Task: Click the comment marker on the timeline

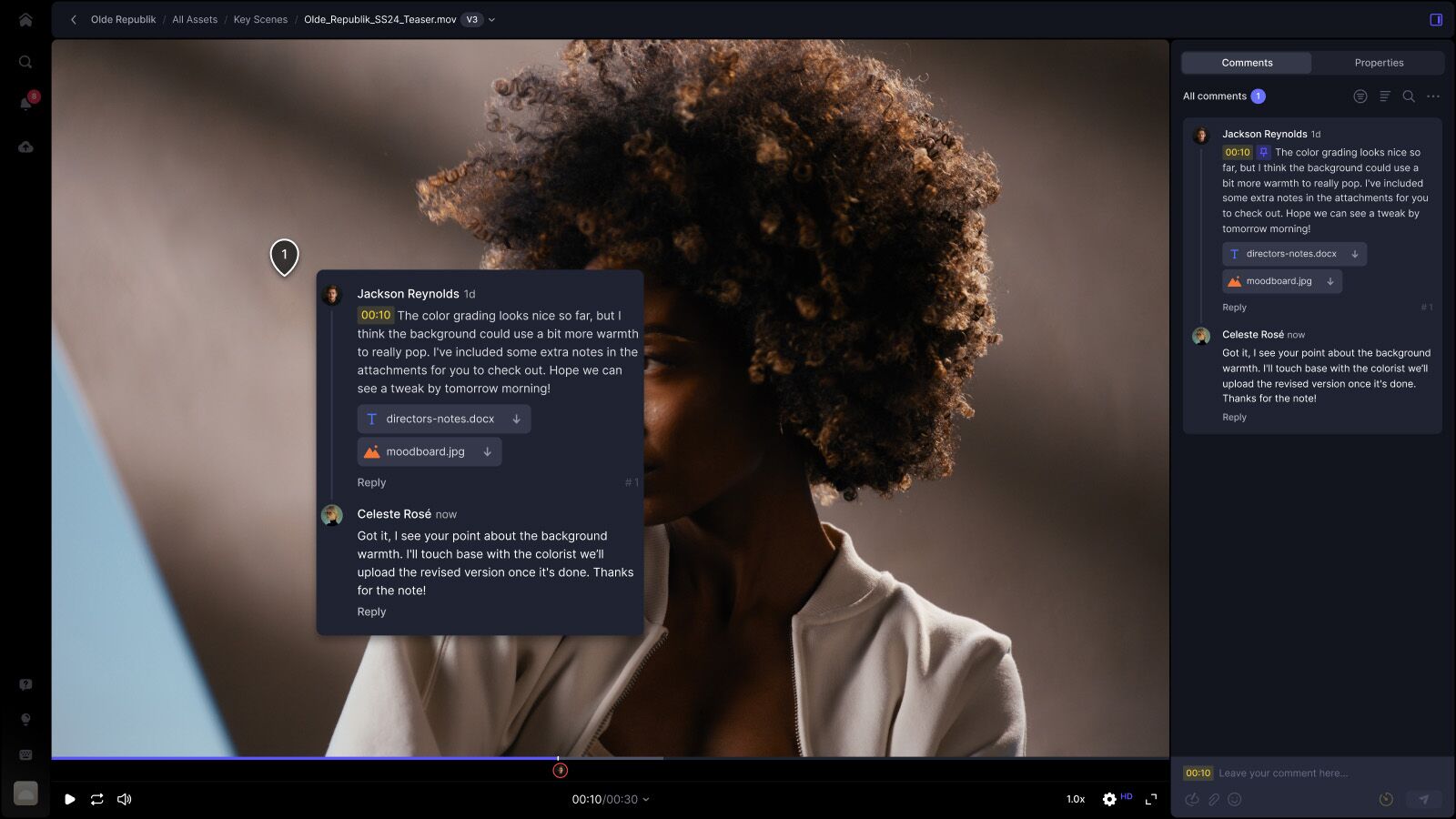Action: pos(561,771)
